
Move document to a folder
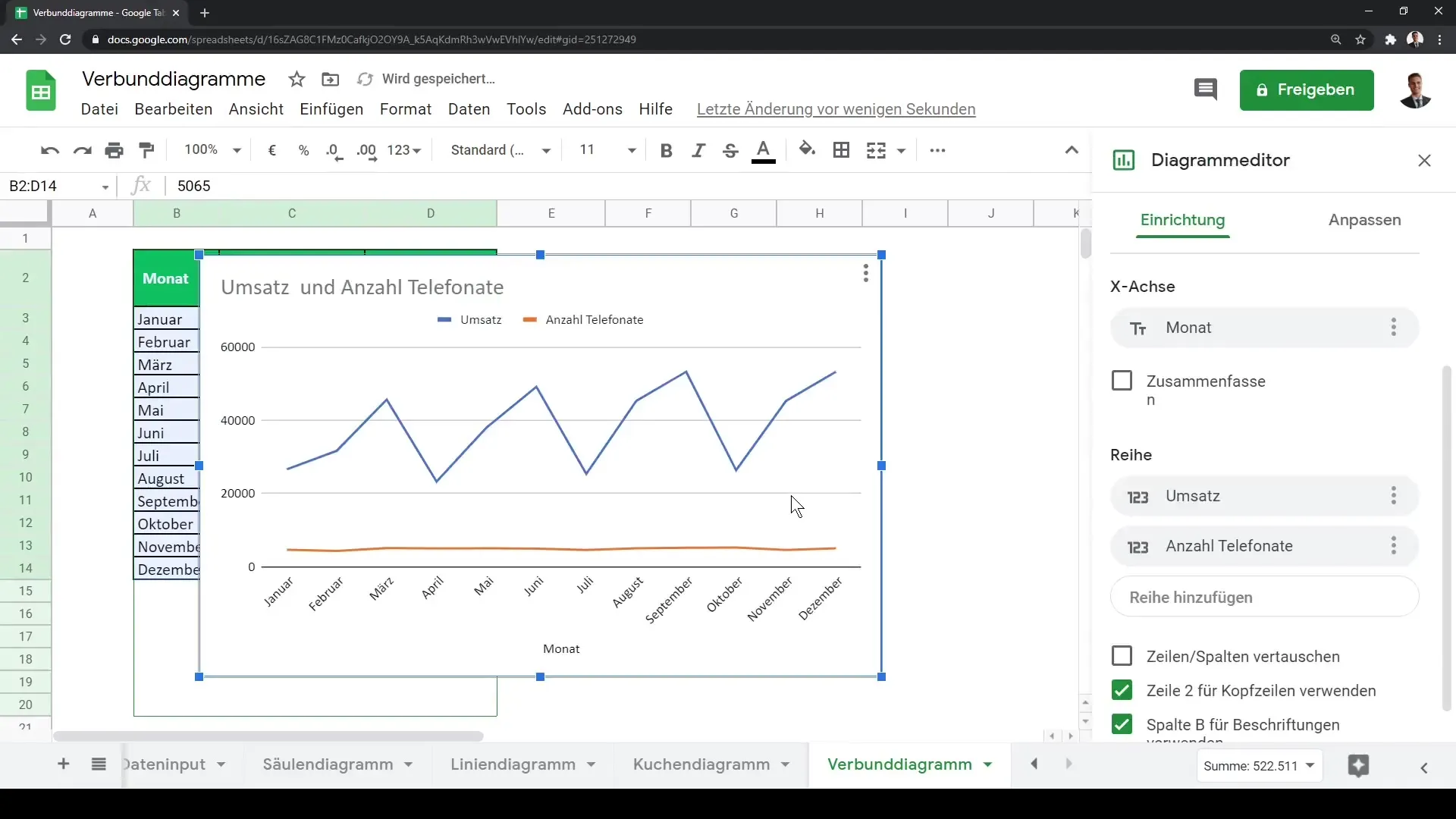pos(330,79)
